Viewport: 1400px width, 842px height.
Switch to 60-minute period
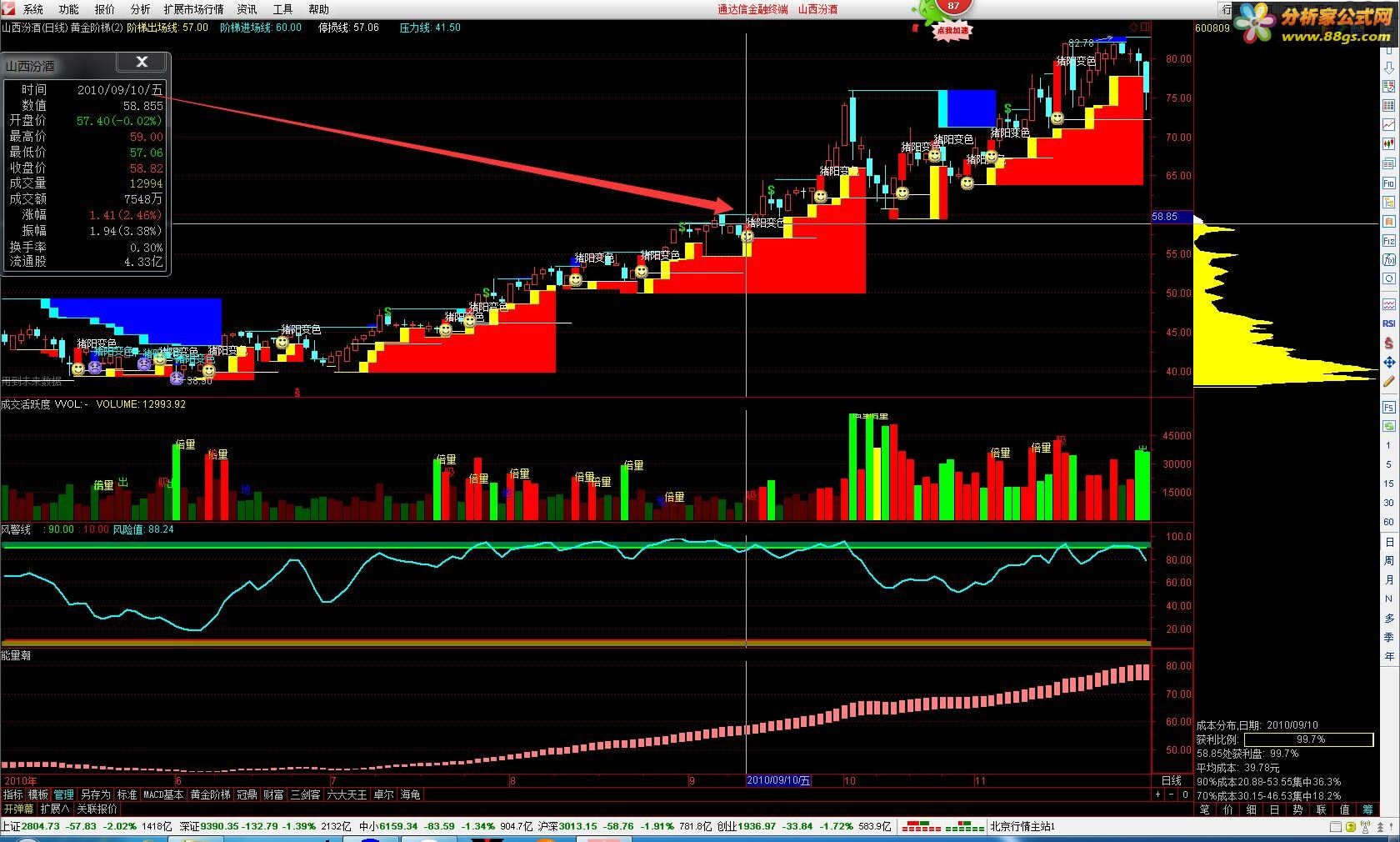pos(1388,523)
